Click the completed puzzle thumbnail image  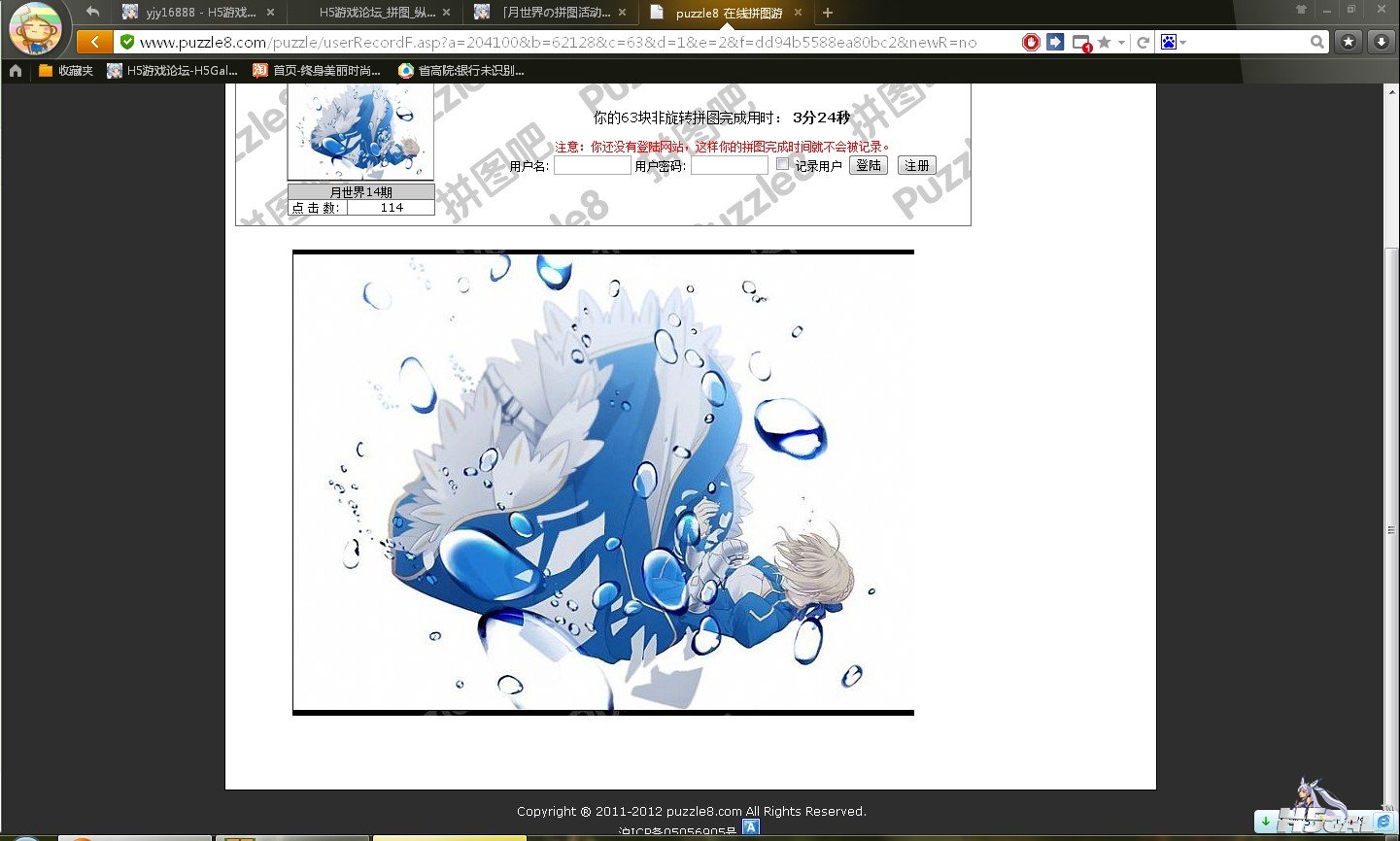360,131
